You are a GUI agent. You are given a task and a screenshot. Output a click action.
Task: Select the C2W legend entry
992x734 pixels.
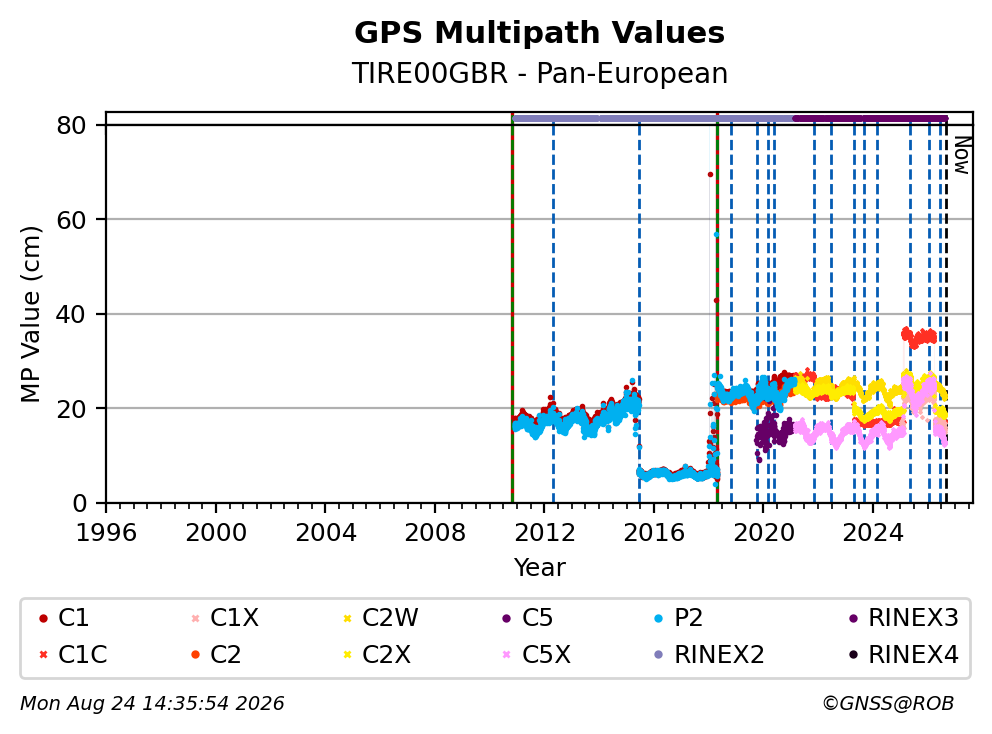pos(380,618)
